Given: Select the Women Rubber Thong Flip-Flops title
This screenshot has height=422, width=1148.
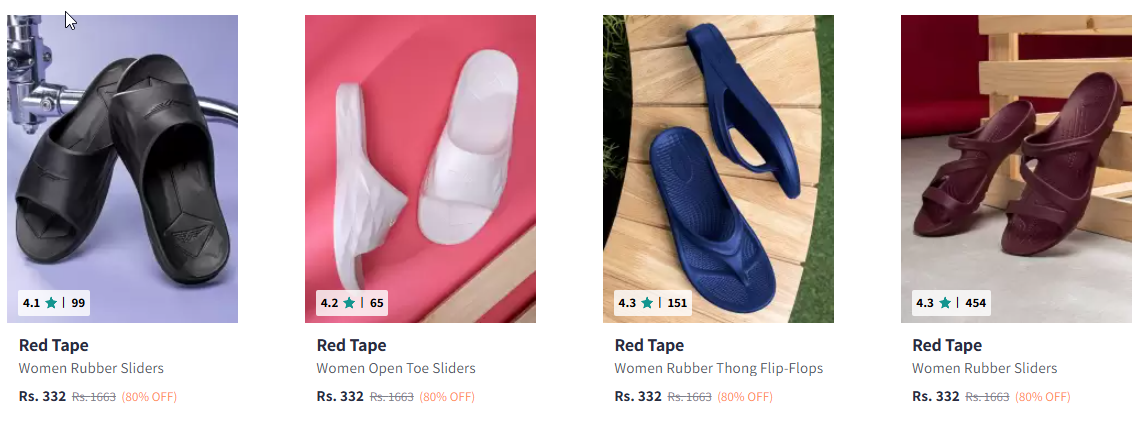Looking at the screenshot, I should point(719,369).
